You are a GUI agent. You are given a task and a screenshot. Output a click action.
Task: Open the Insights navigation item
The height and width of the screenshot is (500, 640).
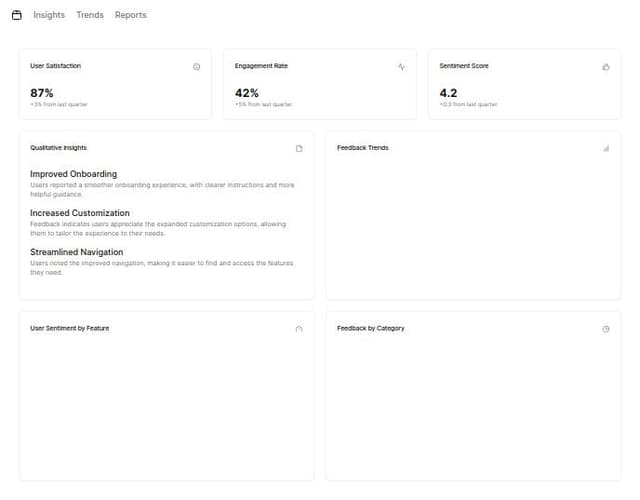pyautogui.click(x=49, y=15)
